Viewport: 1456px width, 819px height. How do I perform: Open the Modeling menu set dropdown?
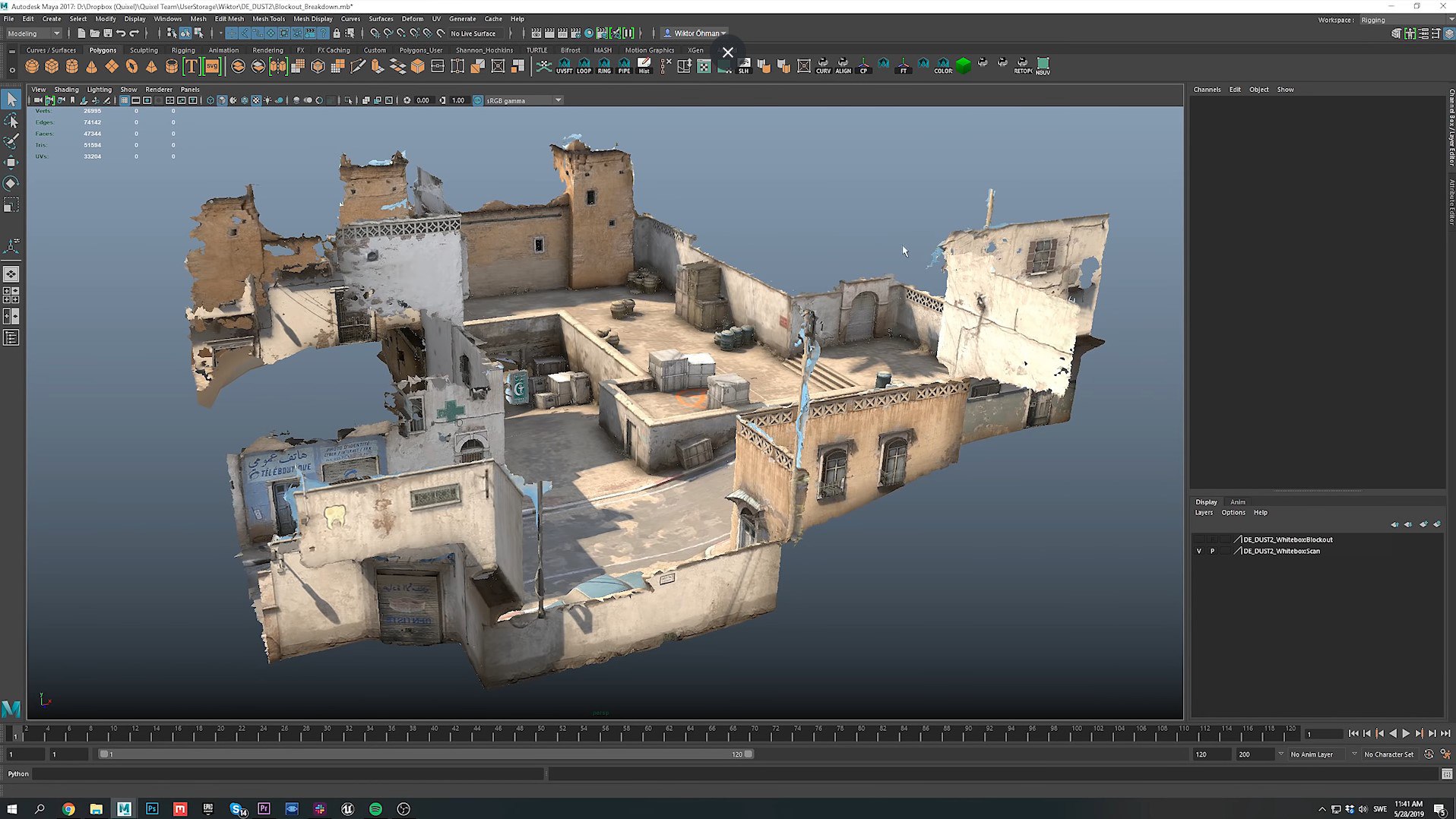(33, 33)
